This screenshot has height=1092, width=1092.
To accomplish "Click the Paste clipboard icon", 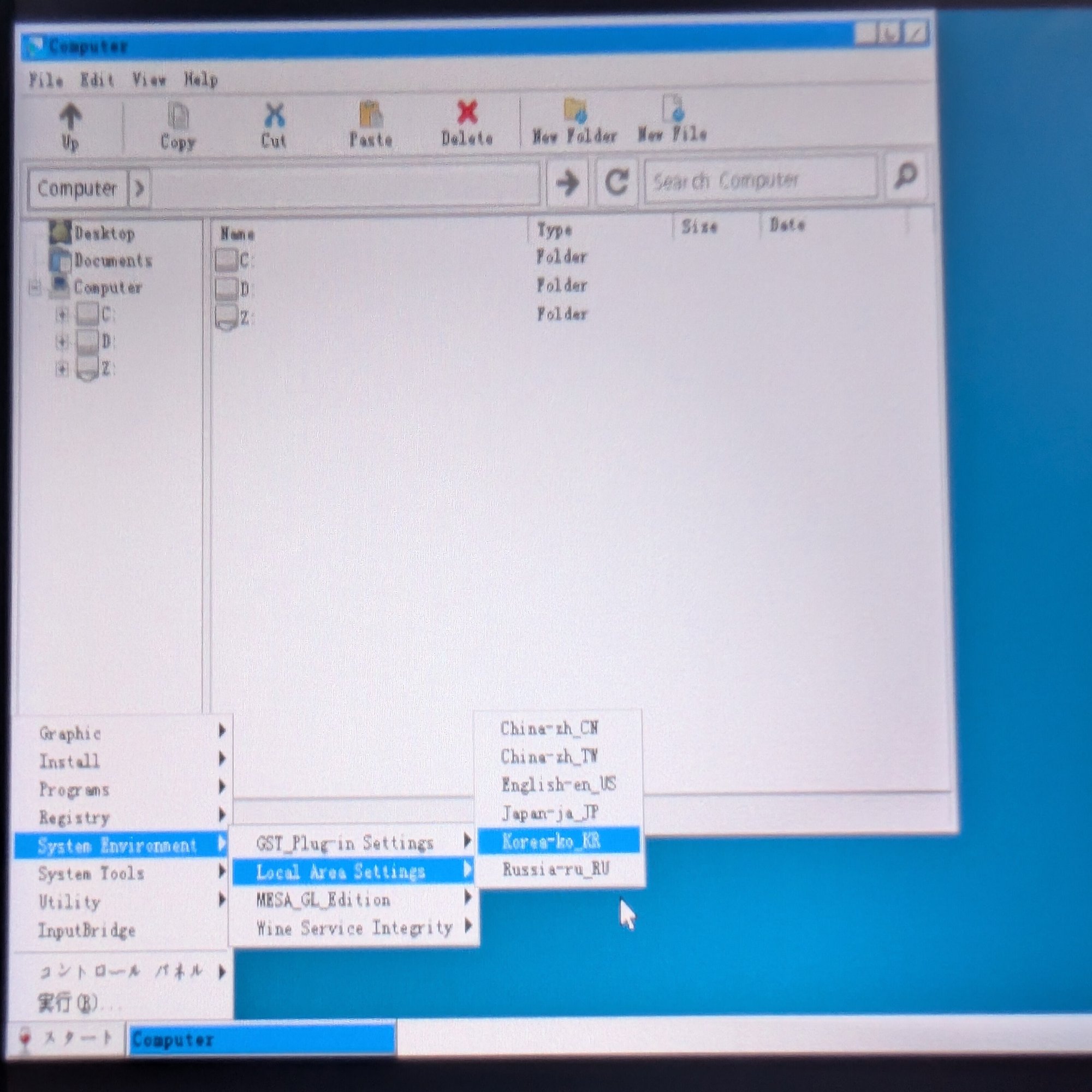I will pos(371,115).
